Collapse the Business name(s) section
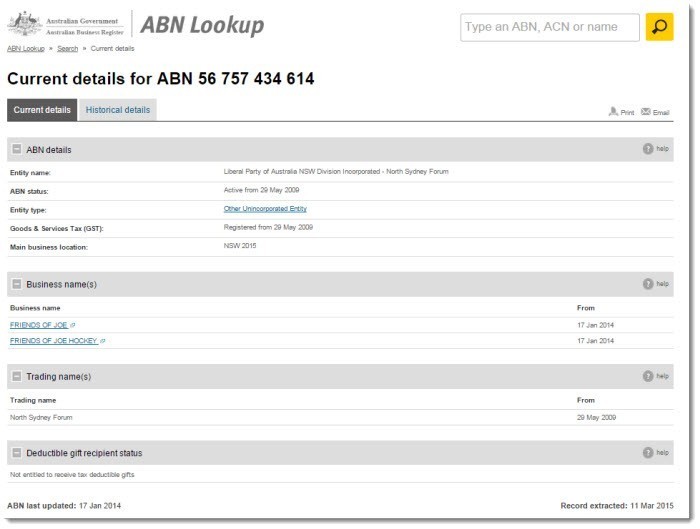This screenshot has height=529, width=700. tap(17, 285)
